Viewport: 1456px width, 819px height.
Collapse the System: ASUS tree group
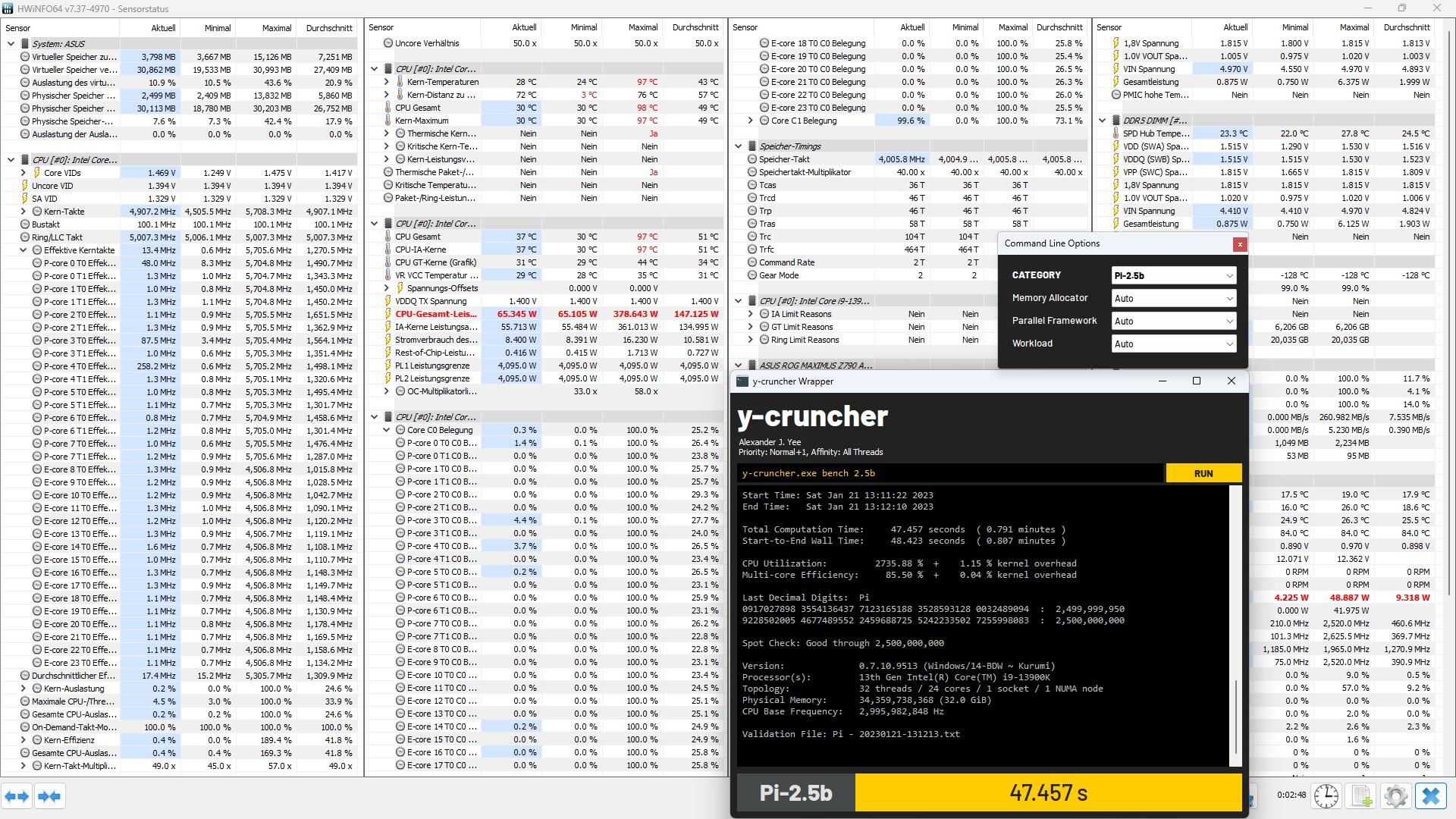[x=11, y=44]
